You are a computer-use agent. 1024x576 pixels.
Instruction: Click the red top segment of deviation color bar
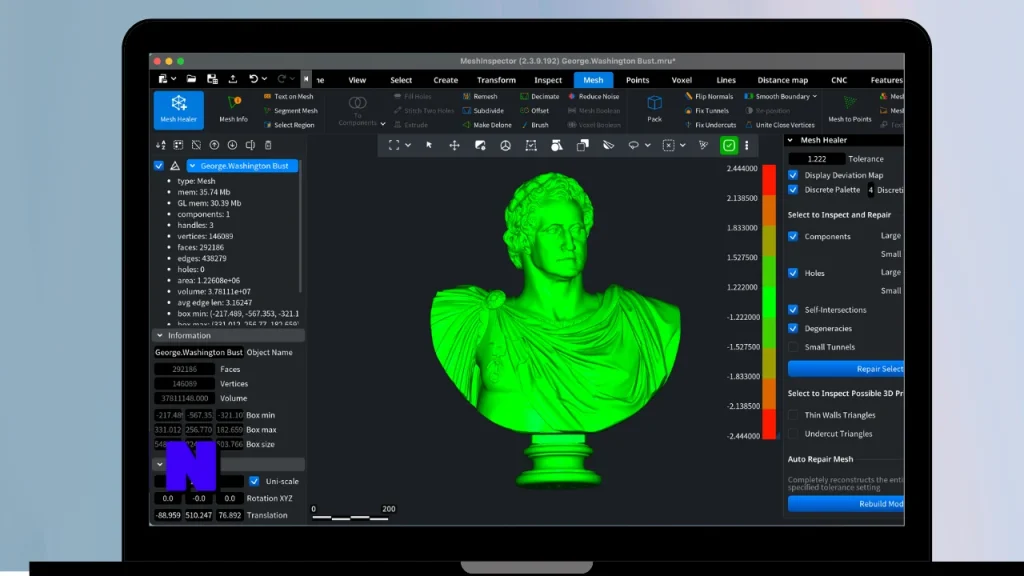[x=769, y=180]
